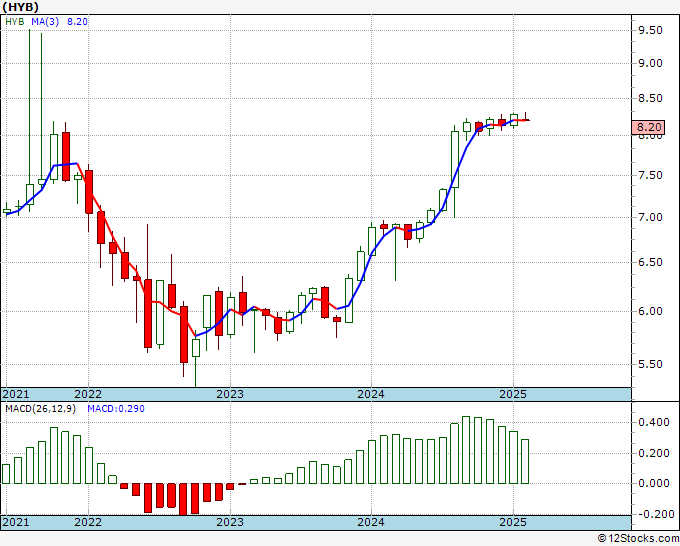The height and width of the screenshot is (546, 680).
Task: Click 2023 on the MACD panel time axis
Action: click(230, 522)
